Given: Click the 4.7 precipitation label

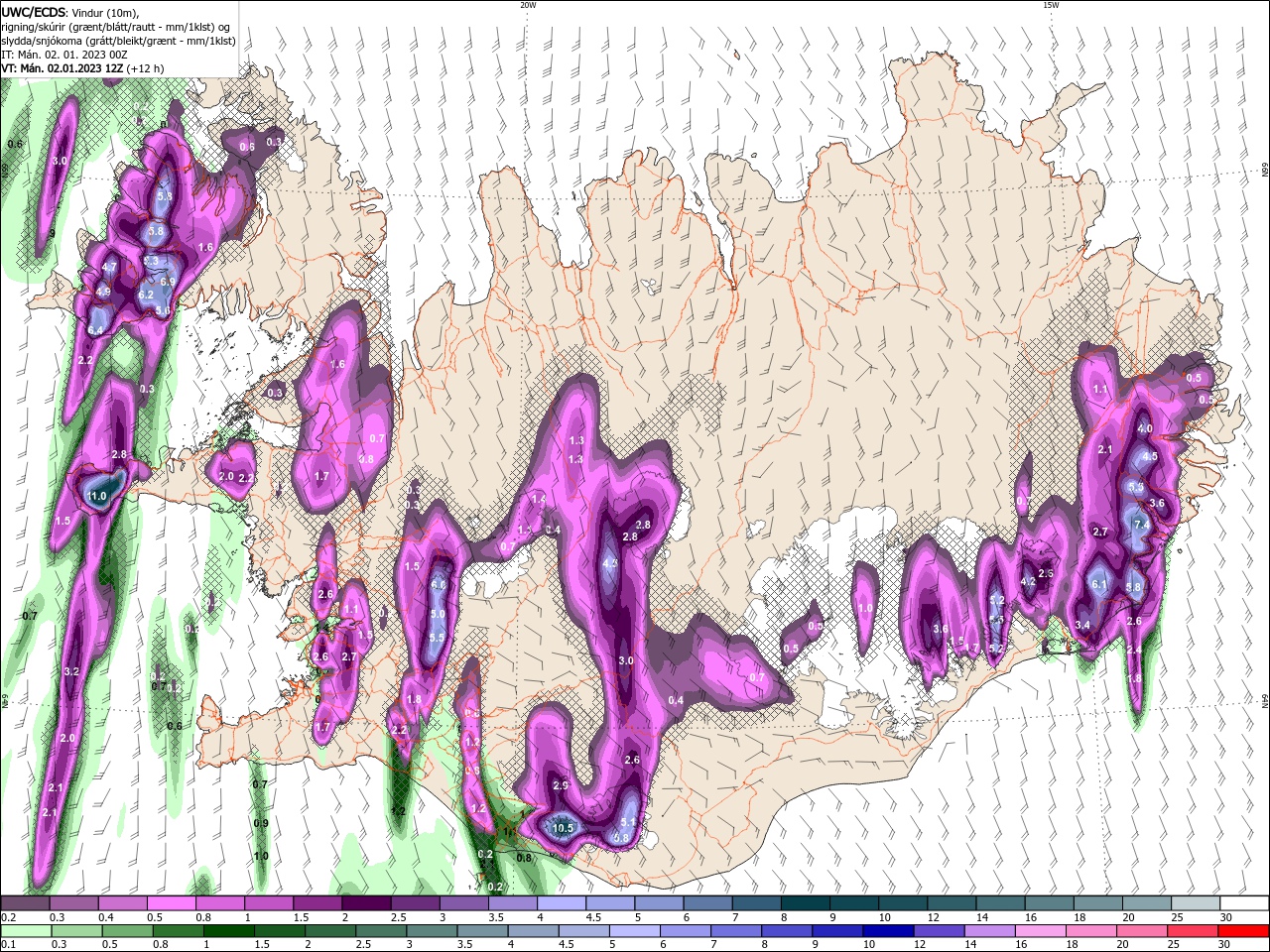Looking at the screenshot, I should coord(110,267).
